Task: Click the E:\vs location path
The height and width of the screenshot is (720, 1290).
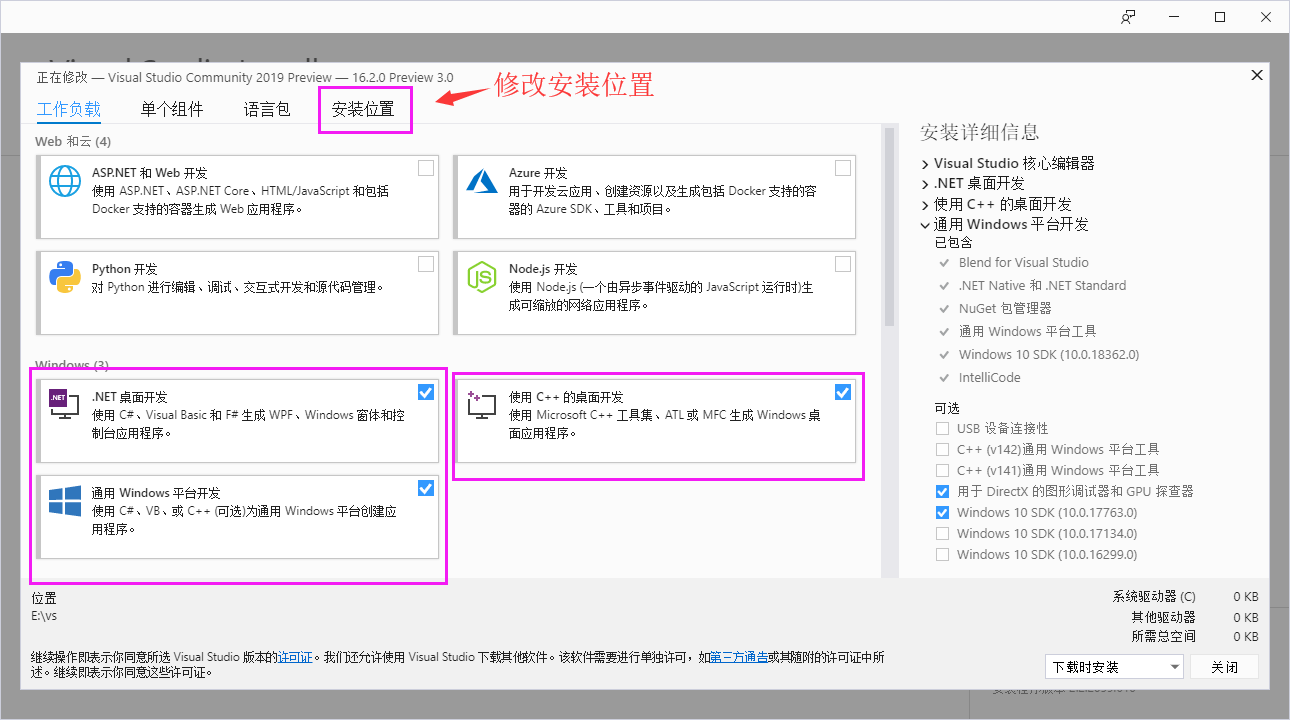Action: click(44, 615)
